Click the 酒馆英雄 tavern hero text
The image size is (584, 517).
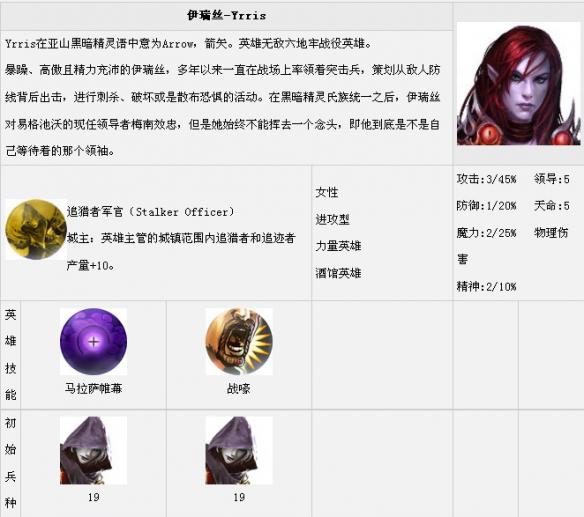[338, 273]
